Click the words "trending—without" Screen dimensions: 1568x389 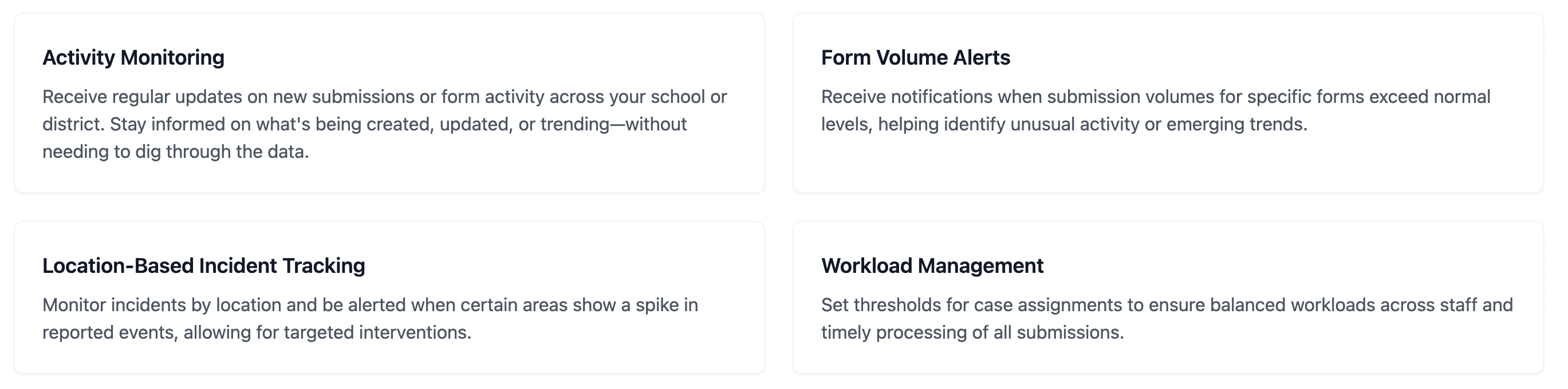point(613,124)
